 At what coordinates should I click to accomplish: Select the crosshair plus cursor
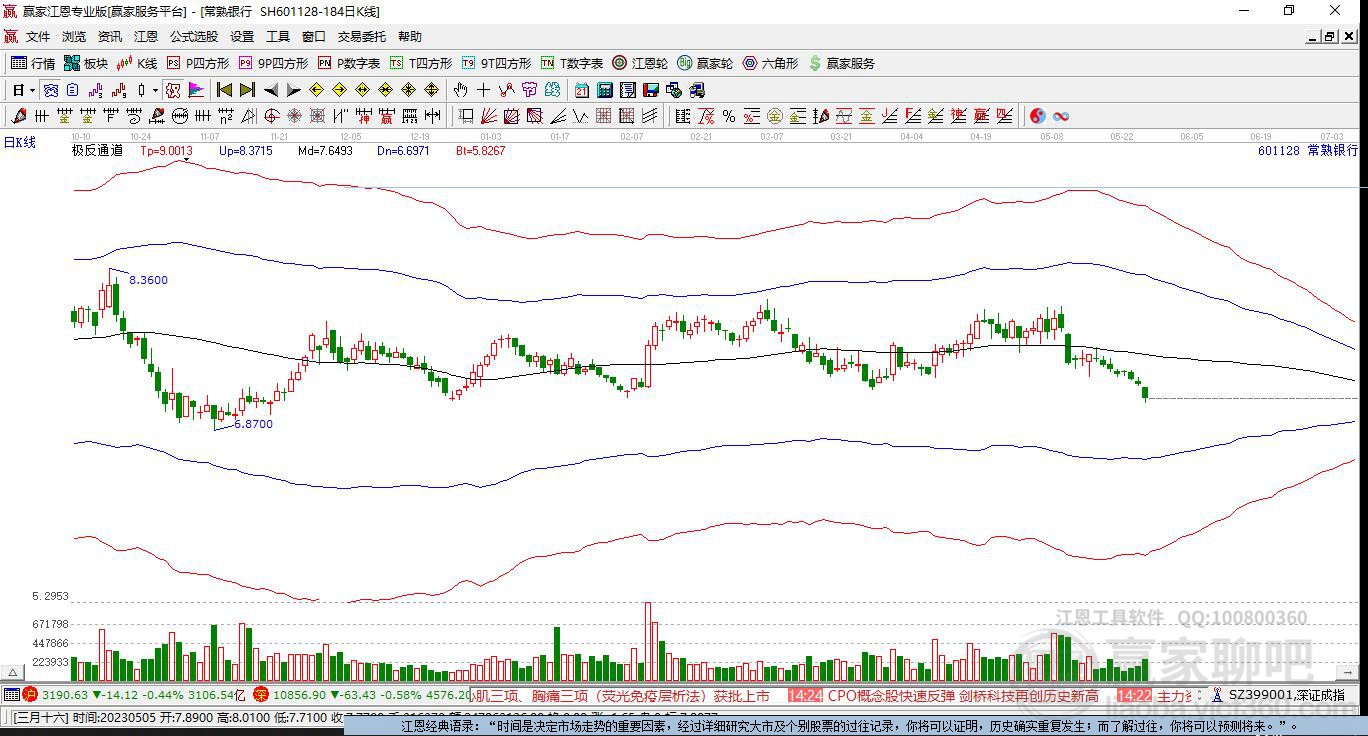tap(483, 90)
